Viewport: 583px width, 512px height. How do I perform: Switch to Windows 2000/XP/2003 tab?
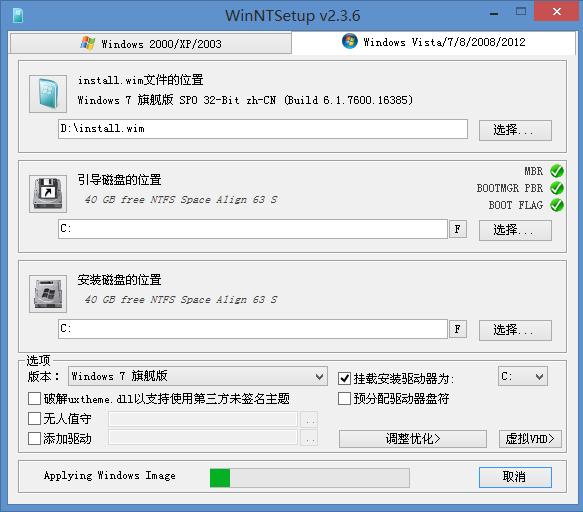(151, 44)
